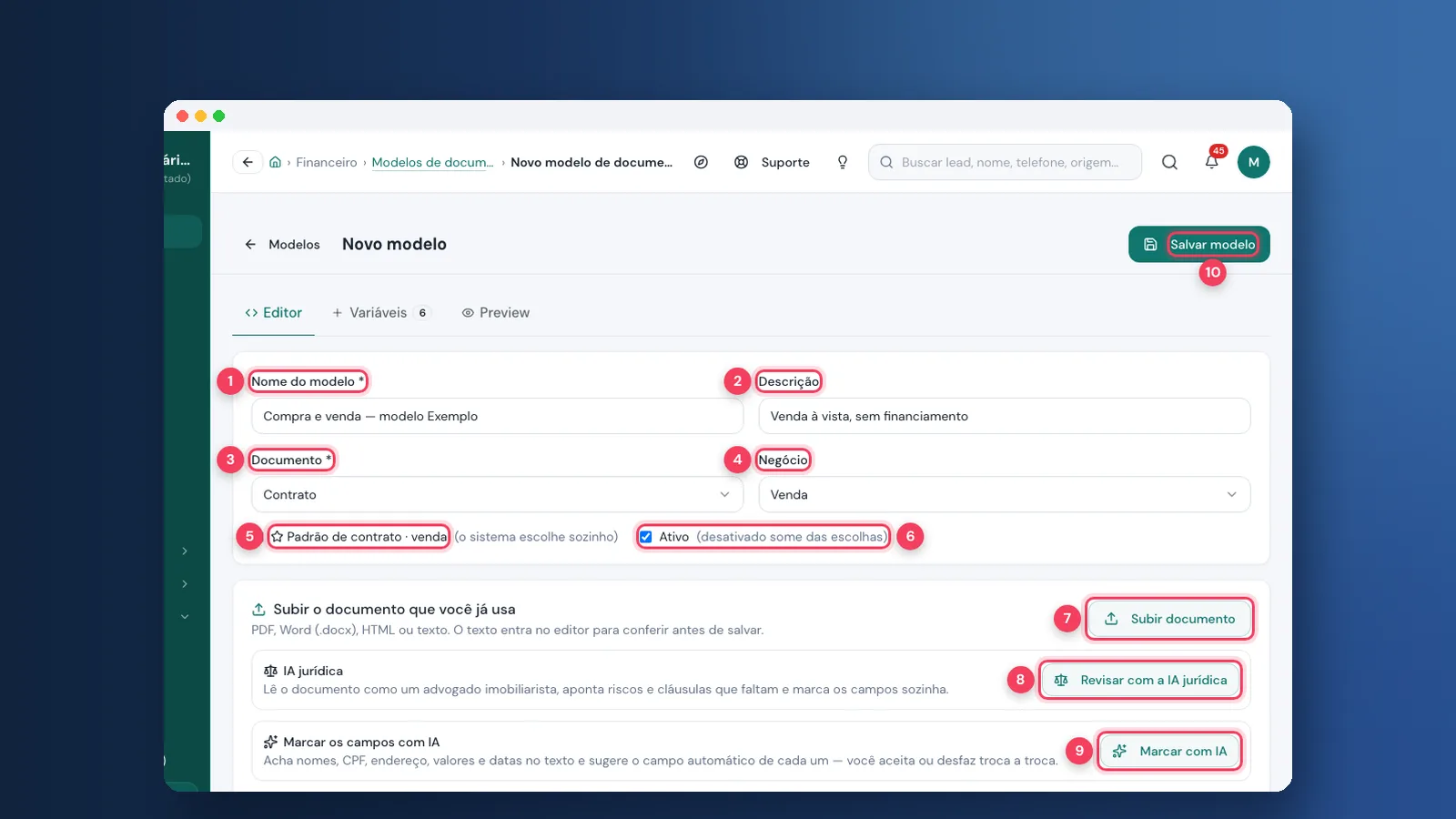Click the scales icon on Revisar button
The width and height of the screenshot is (1456, 819).
1061,680
